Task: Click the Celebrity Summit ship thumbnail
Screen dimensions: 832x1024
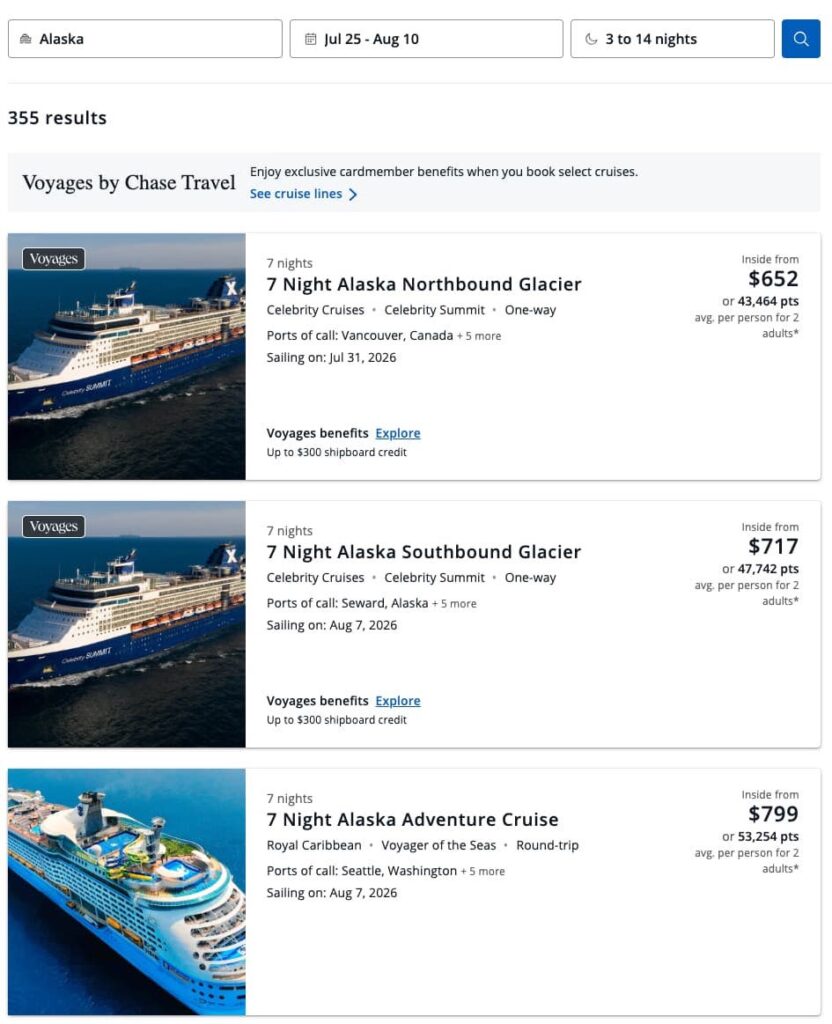Action: coord(127,357)
